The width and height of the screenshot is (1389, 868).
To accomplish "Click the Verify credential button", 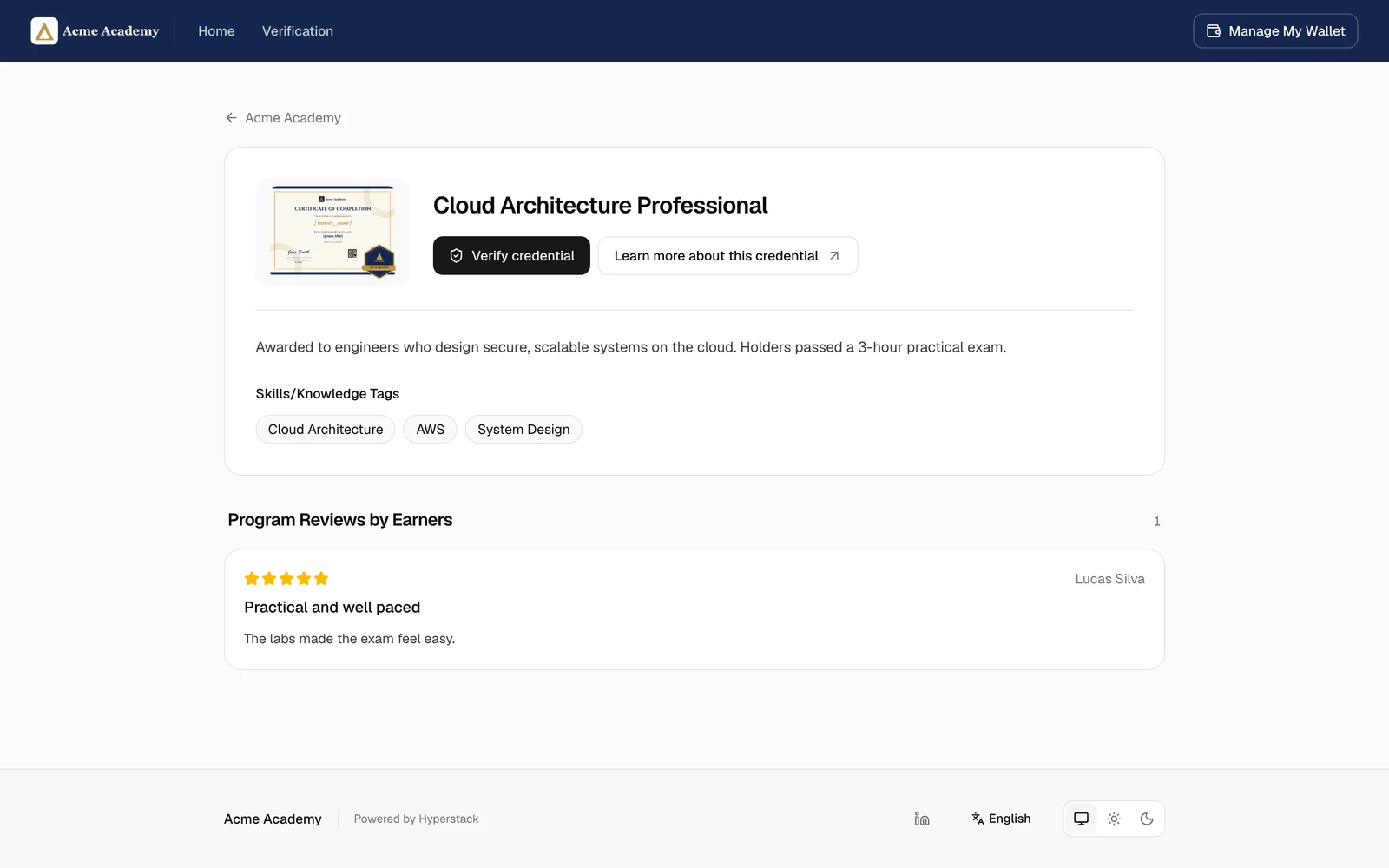I will coord(511,256).
